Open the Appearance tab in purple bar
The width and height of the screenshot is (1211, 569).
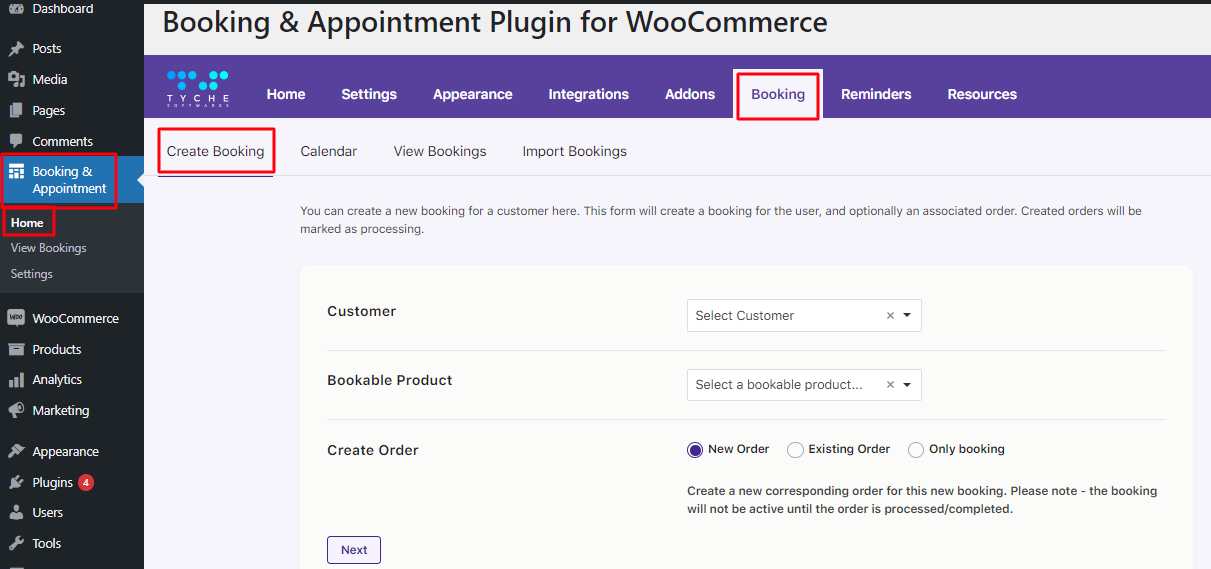coord(473,94)
